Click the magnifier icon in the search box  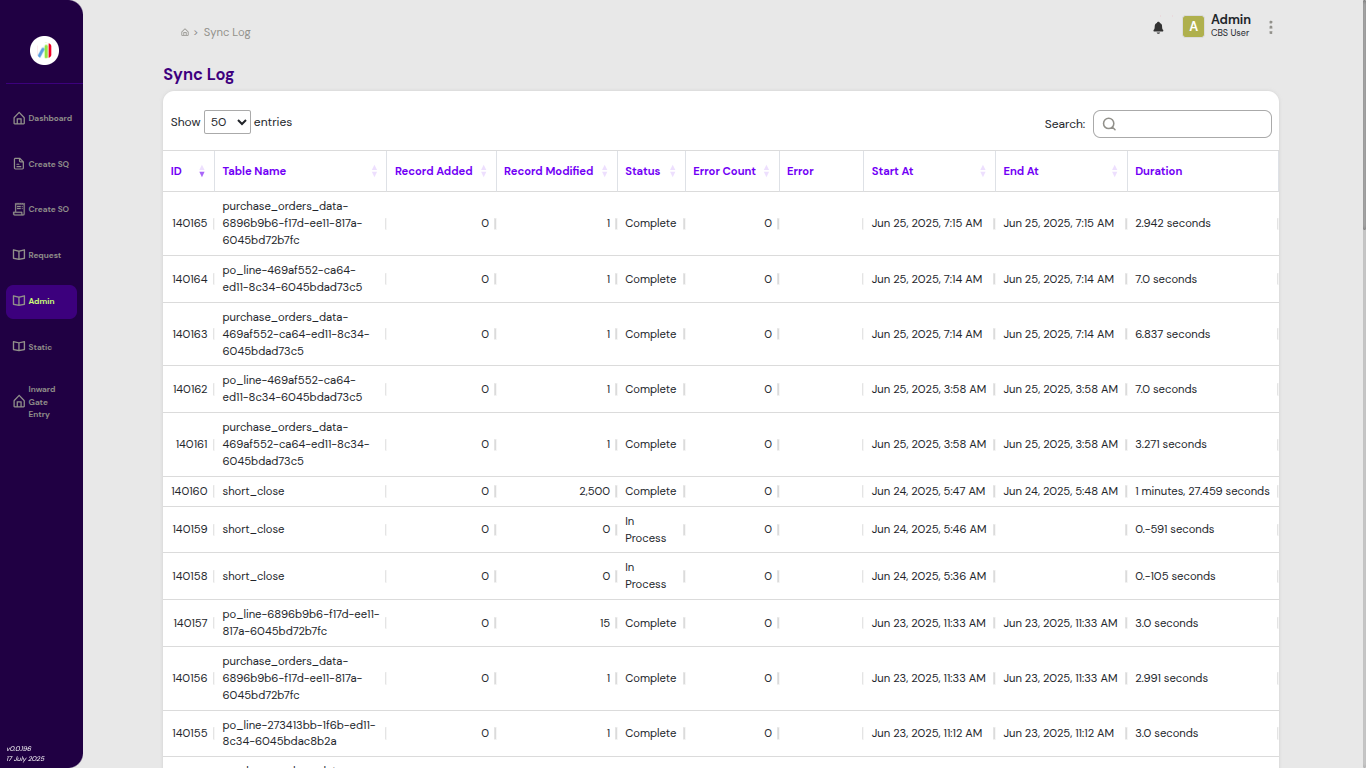[1109, 124]
